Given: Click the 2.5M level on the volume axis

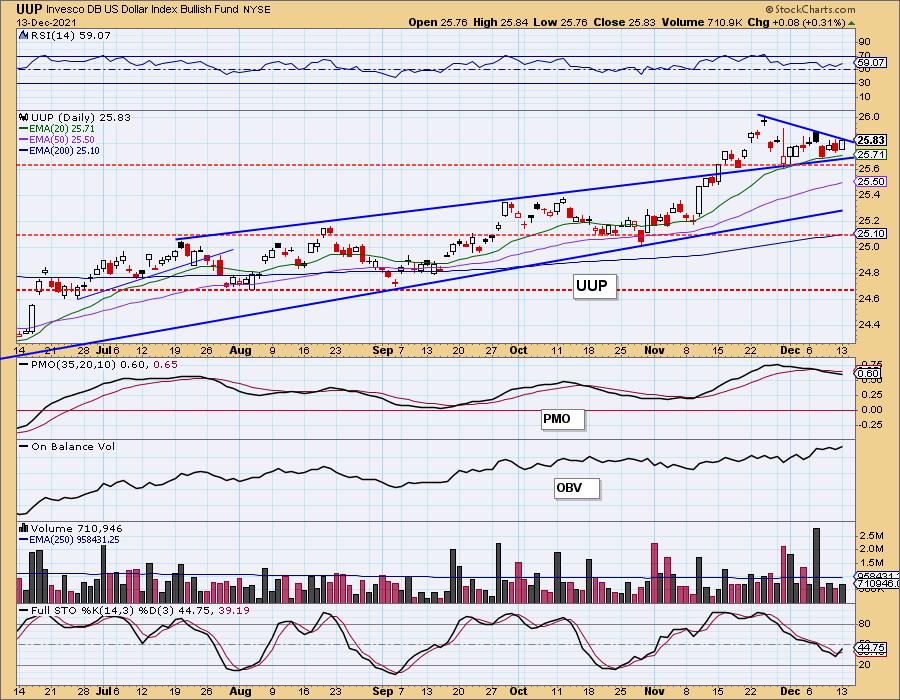Looking at the screenshot, I should [871, 535].
